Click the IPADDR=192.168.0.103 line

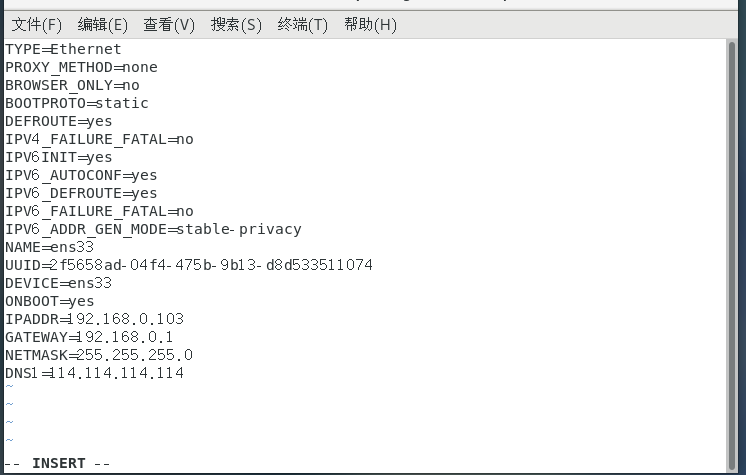95,319
